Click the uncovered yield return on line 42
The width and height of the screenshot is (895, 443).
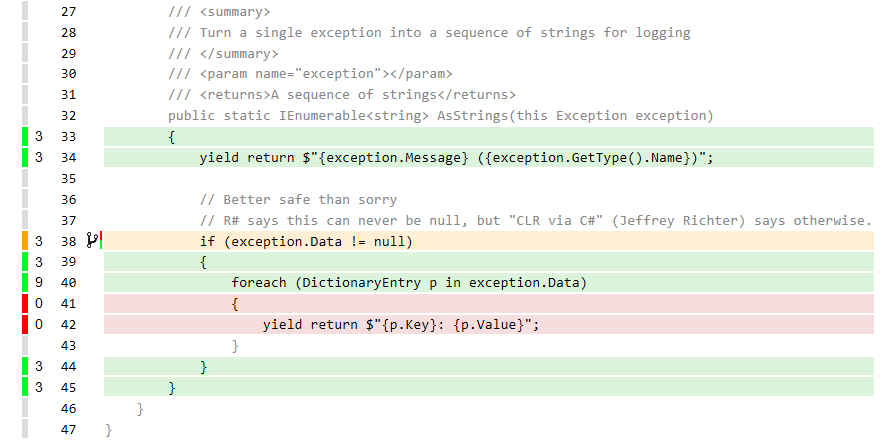coord(401,325)
